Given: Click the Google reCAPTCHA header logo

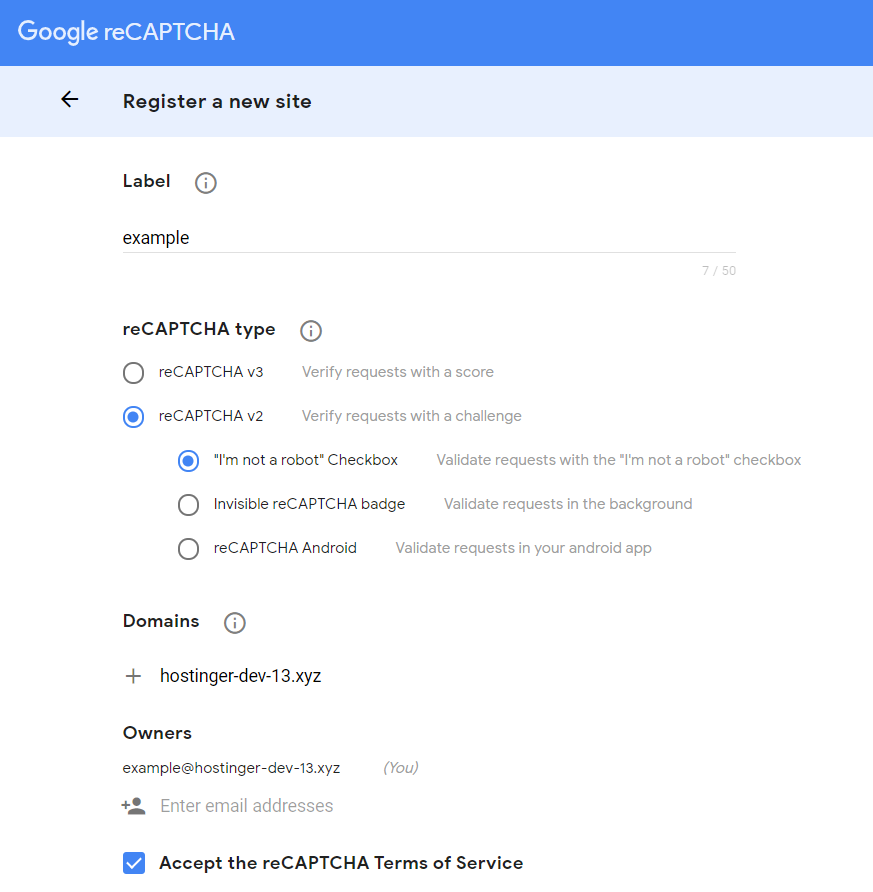Looking at the screenshot, I should tap(125, 31).
